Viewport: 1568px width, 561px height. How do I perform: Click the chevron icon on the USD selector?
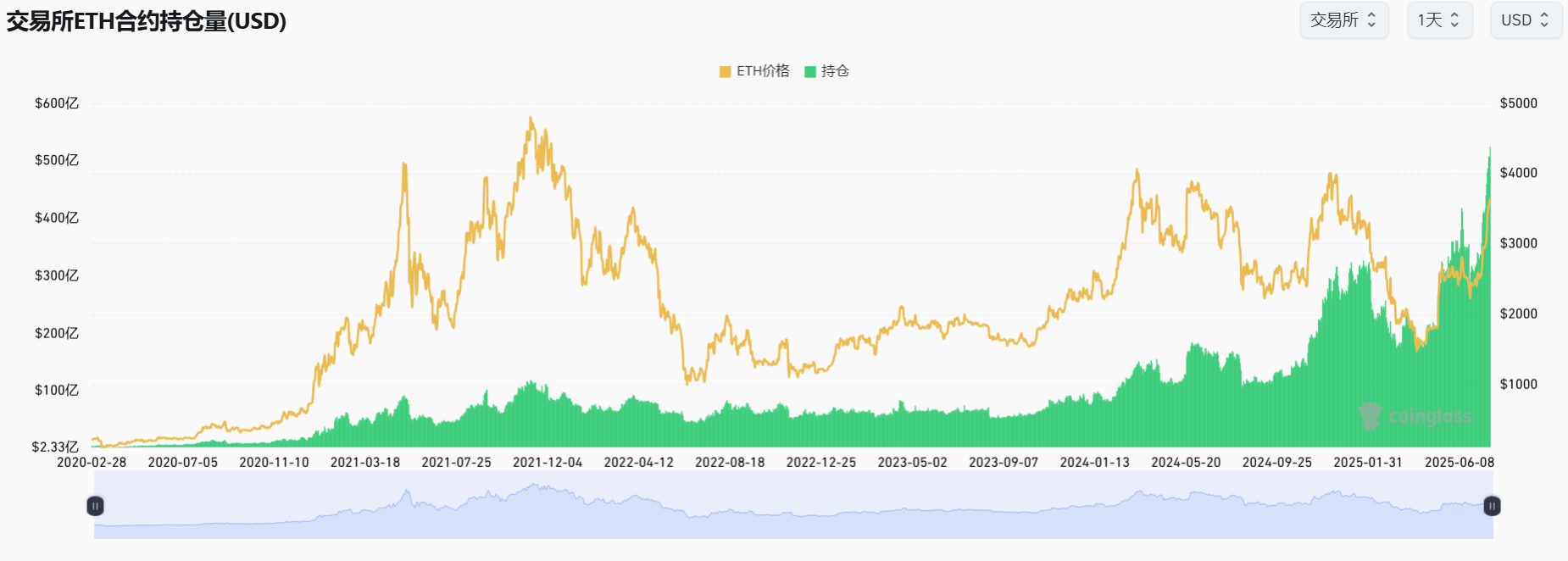pyautogui.click(x=1546, y=19)
